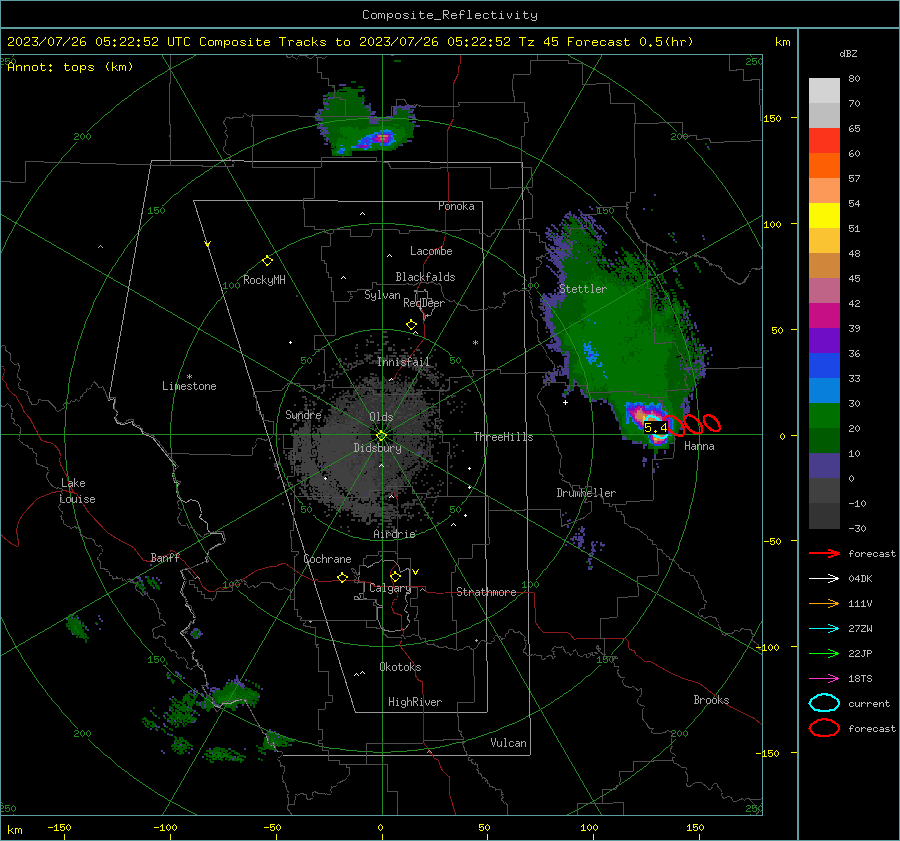Click the Brooks city label
The image size is (900, 841).
coord(711,700)
